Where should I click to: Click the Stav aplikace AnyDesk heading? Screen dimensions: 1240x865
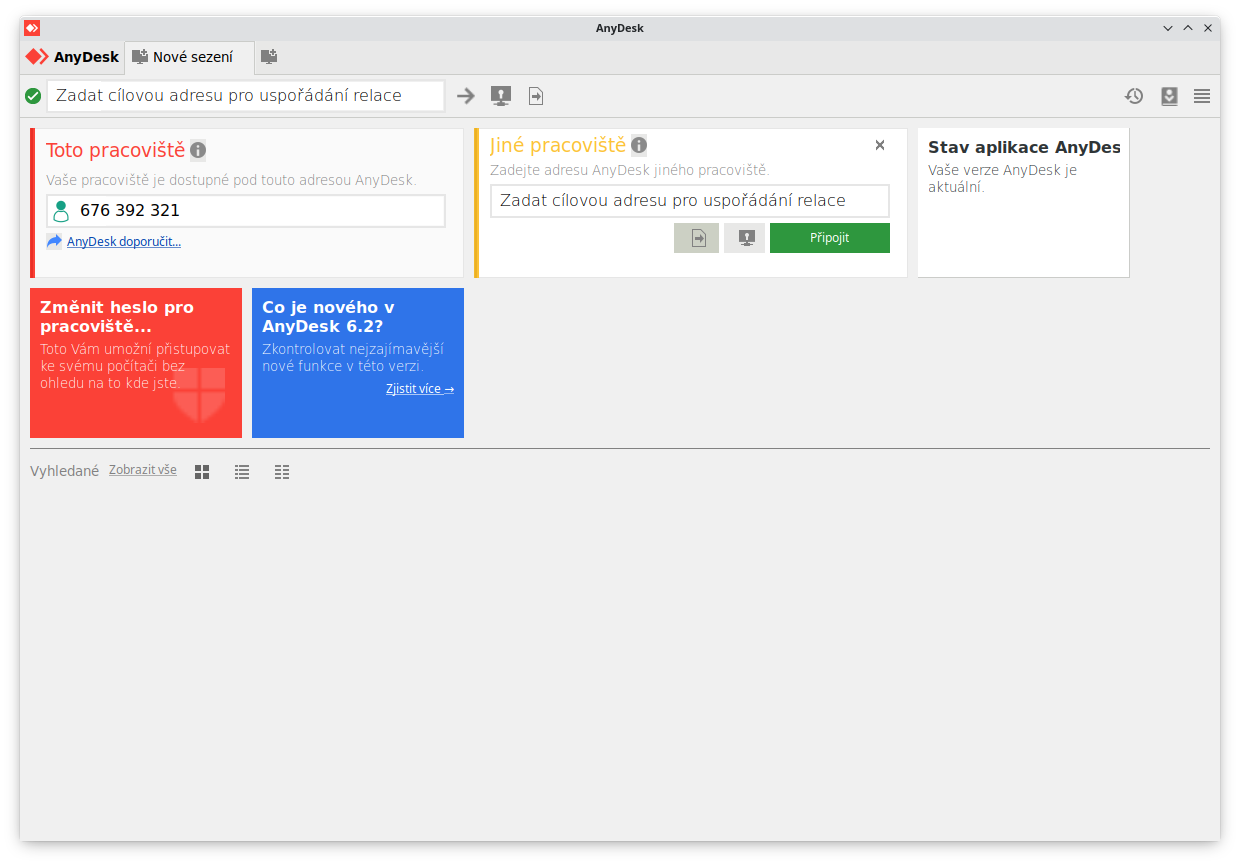1024,147
